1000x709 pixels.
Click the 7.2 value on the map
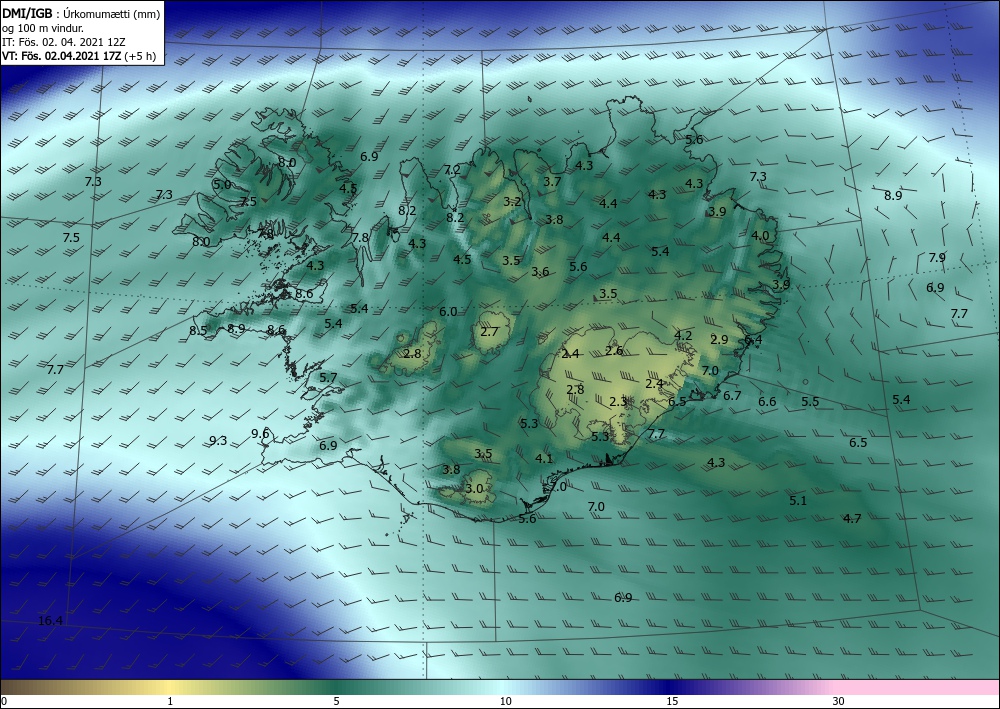point(452,170)
